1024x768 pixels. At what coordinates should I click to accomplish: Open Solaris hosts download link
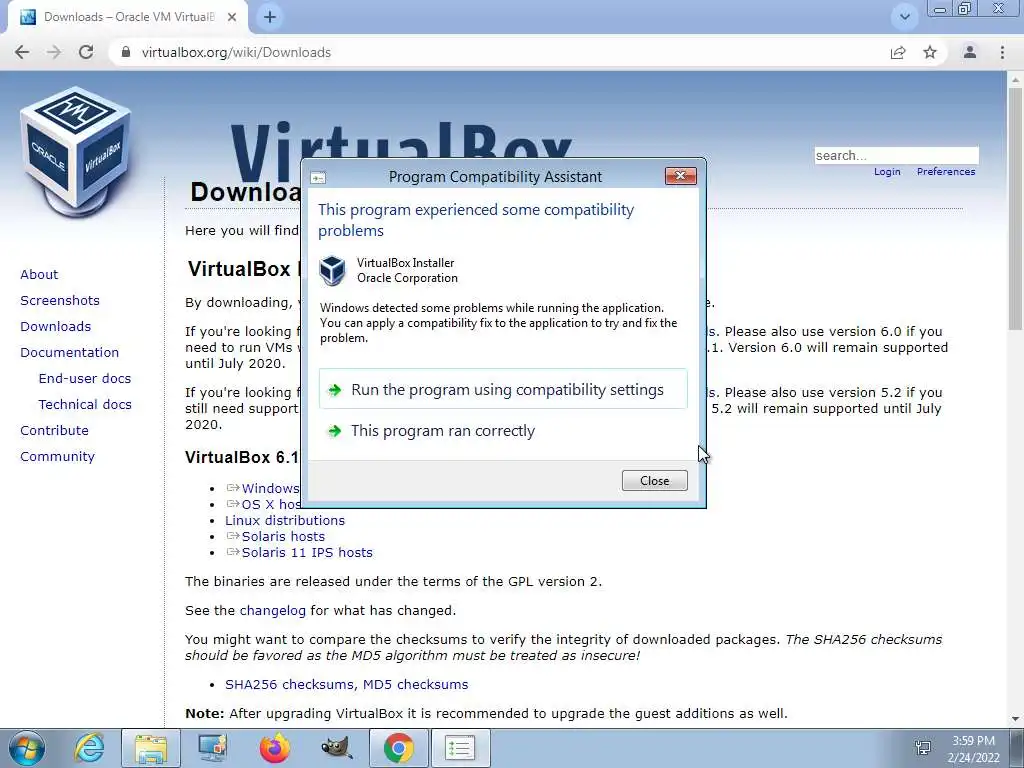(283, 536)
